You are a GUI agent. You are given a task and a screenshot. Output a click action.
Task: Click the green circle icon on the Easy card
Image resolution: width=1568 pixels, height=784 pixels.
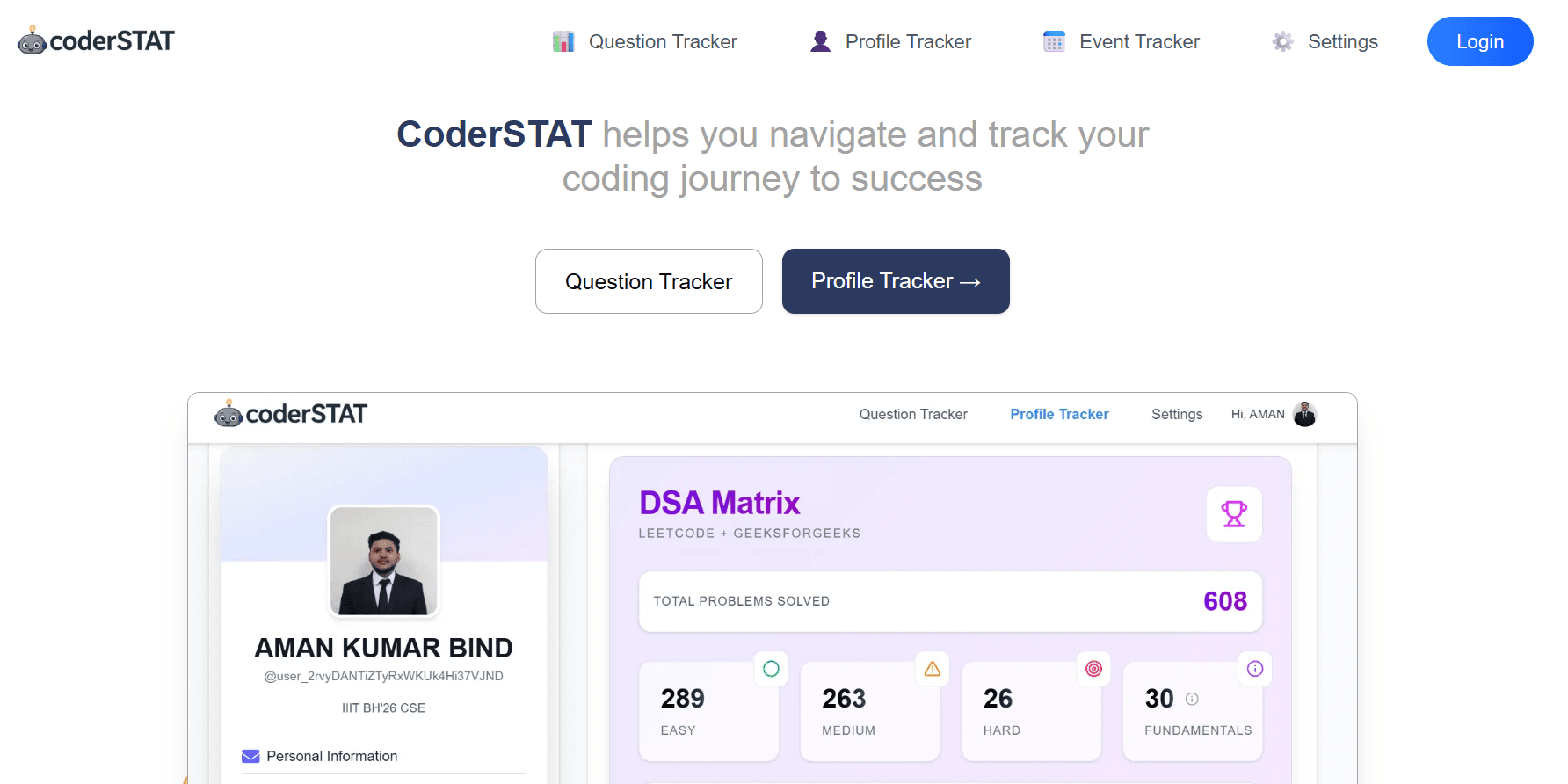771,669
